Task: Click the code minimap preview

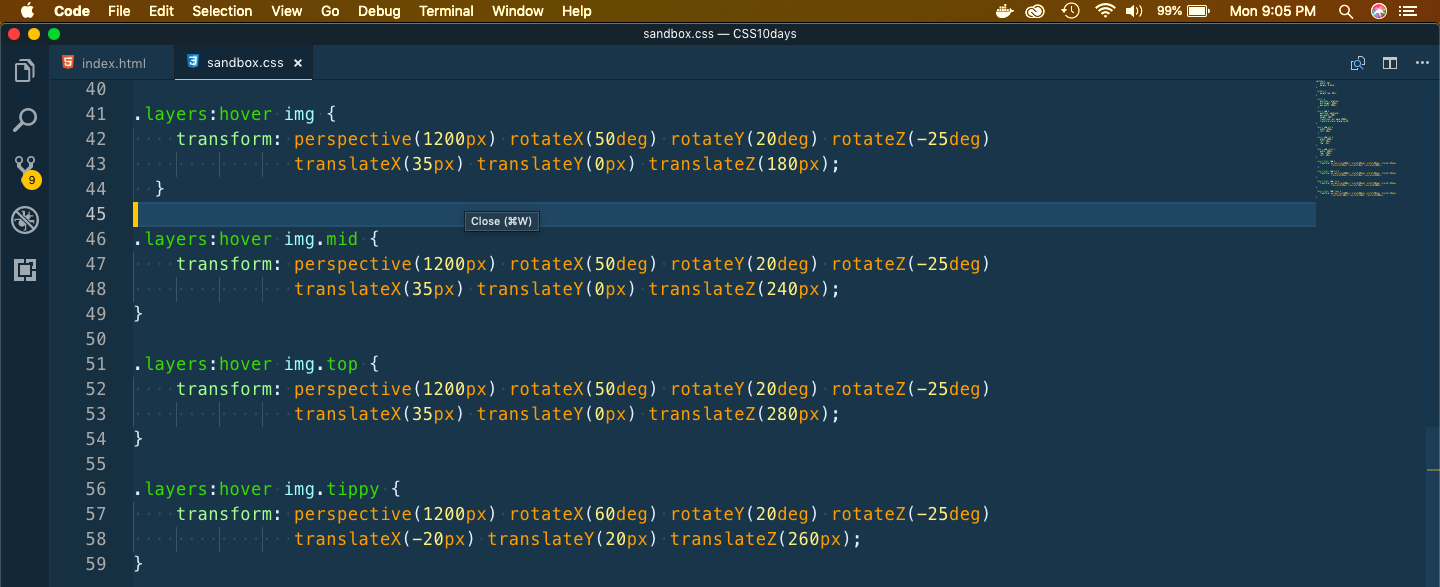Action: coord(1355,138)
